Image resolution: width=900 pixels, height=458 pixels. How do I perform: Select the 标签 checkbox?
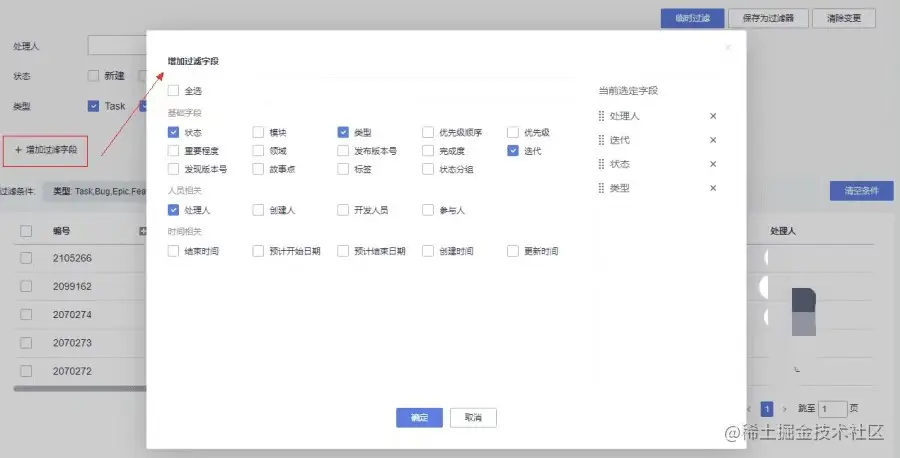(343, 169)
